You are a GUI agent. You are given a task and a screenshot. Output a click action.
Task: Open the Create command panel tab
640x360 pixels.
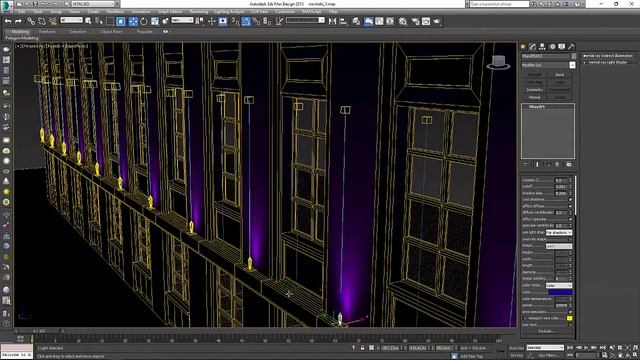point(523,47)
